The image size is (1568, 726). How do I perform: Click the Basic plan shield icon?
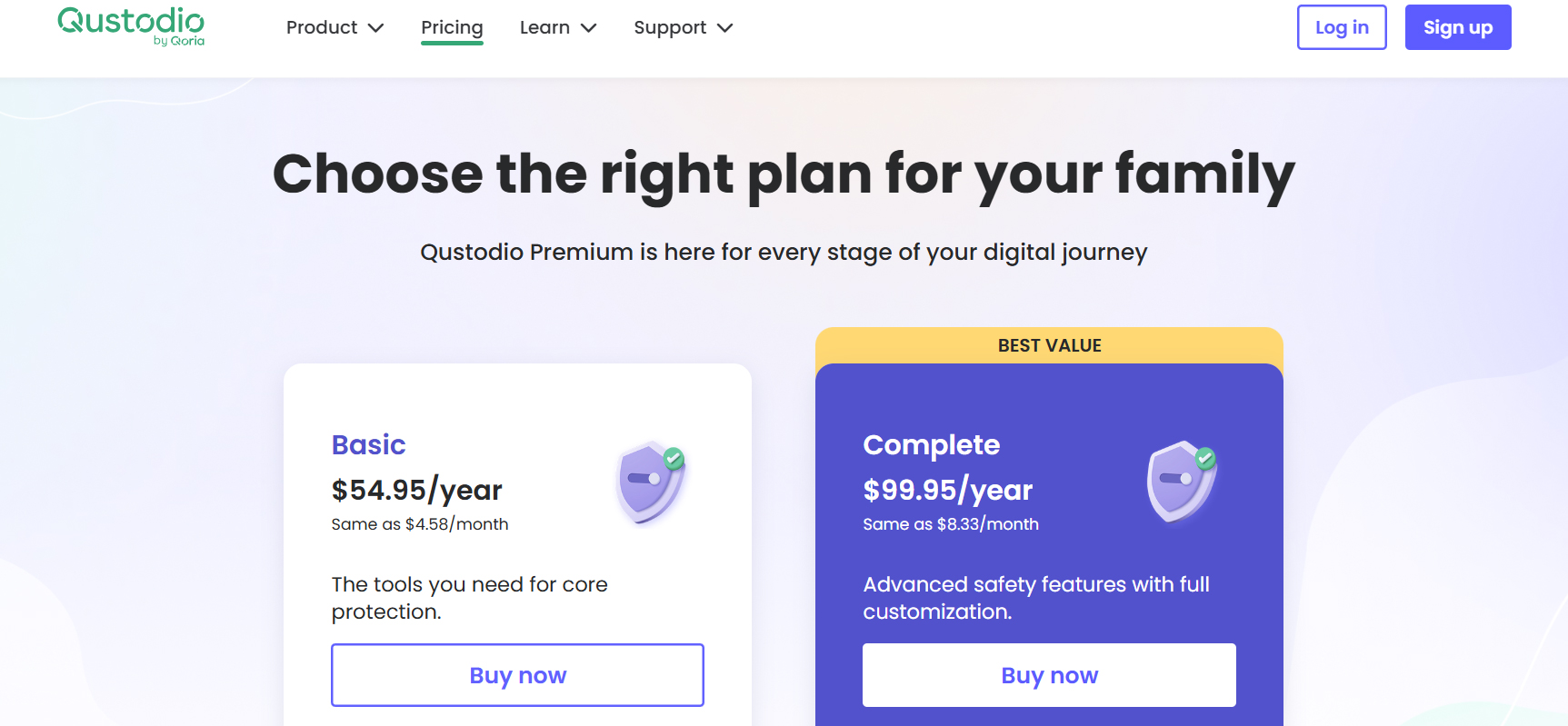tap(650, 482)
